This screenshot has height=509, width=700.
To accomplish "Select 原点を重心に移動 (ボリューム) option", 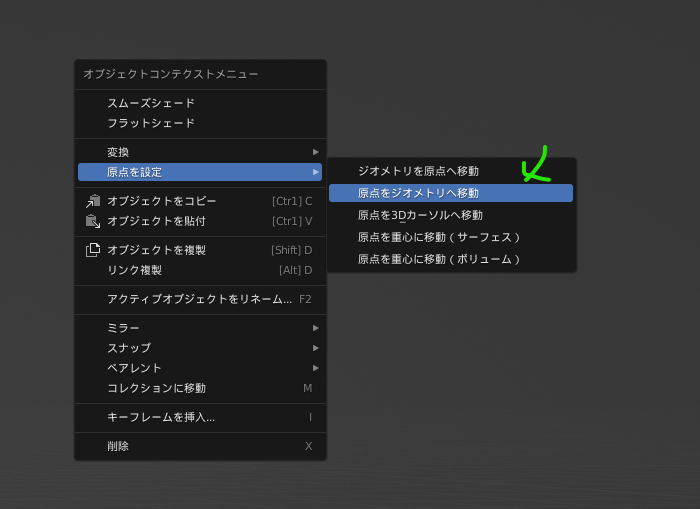I will click(x=451, y=259).
